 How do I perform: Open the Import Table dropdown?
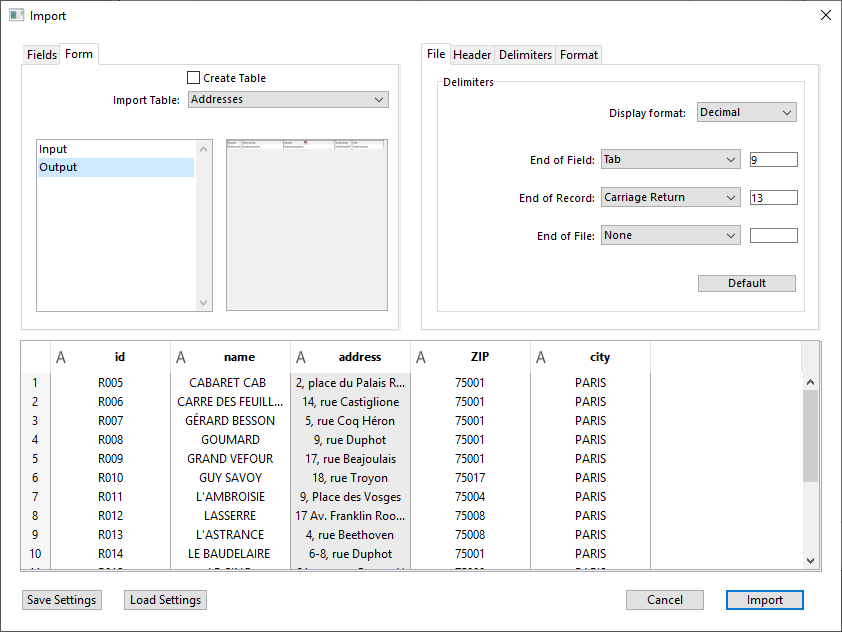point(287,100)
